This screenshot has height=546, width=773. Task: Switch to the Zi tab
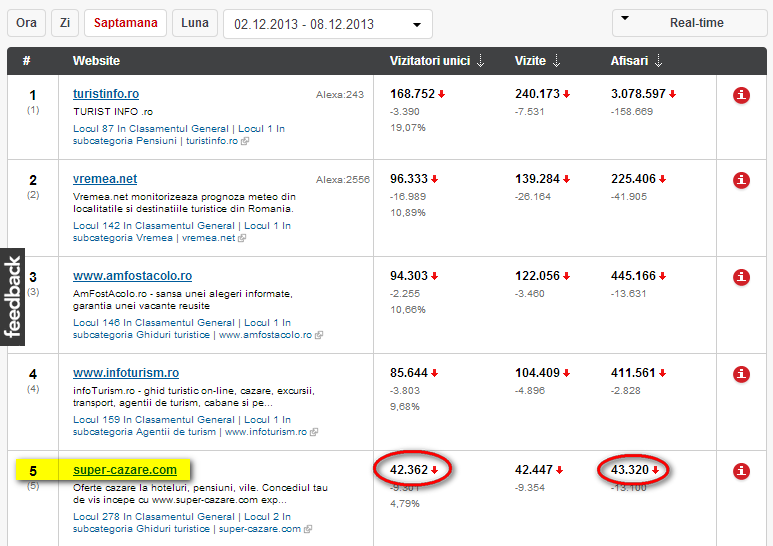(x=66, y=22)
